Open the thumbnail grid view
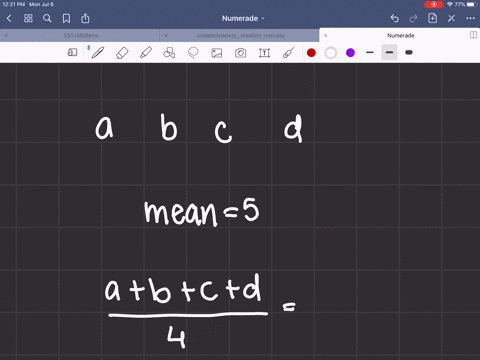 click(x=28, y=18)
